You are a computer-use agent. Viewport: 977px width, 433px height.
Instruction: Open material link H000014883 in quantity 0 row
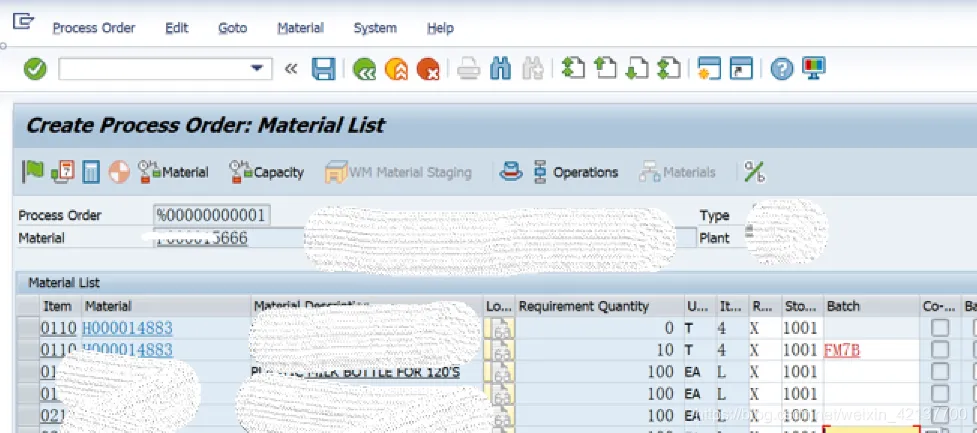tap(128, 328)
